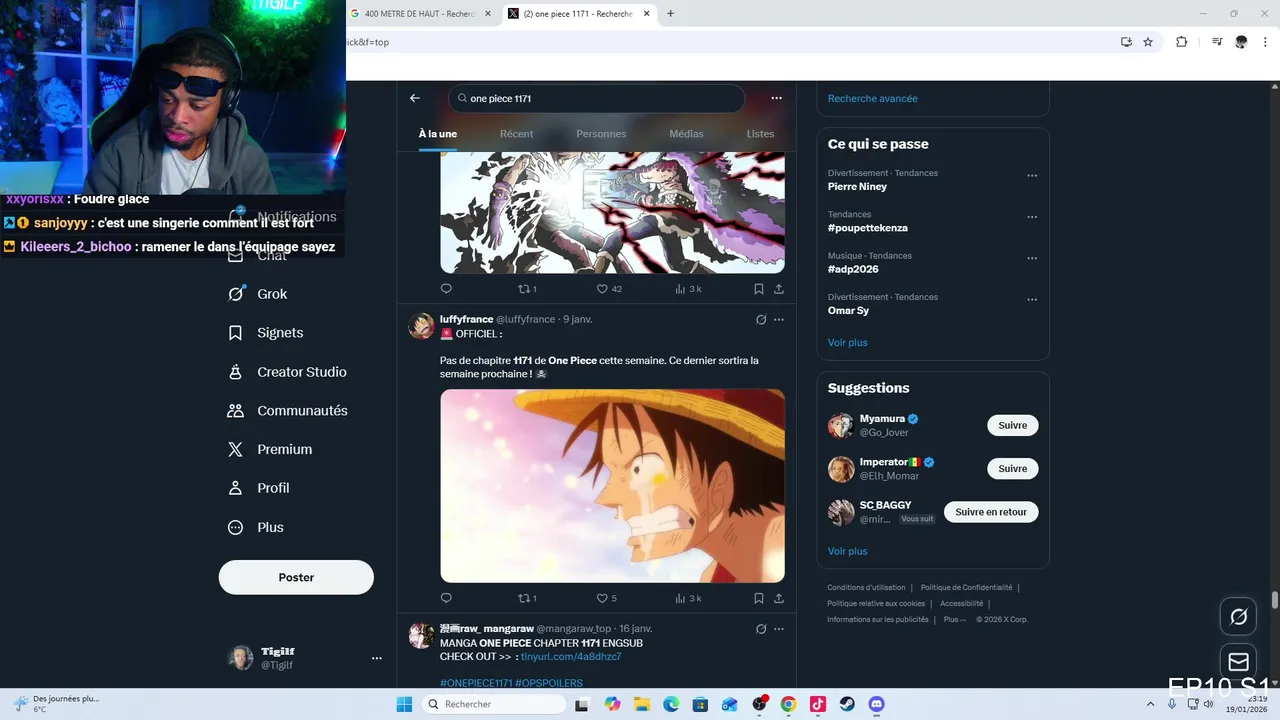Click the search field with one piece 1171
This screenshot has width=1280, height=720.
(x=596, y=98)
